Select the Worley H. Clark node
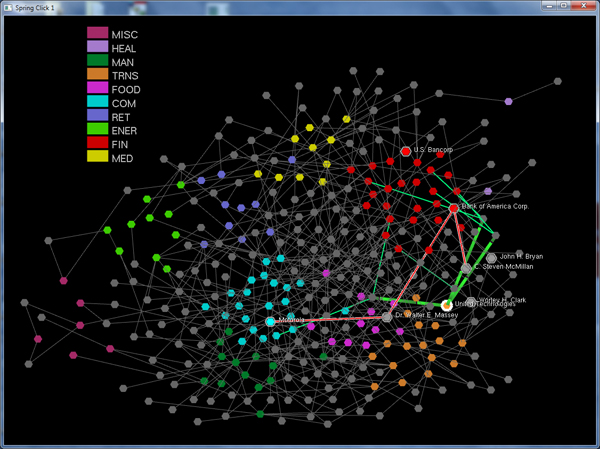 (471, 301)
